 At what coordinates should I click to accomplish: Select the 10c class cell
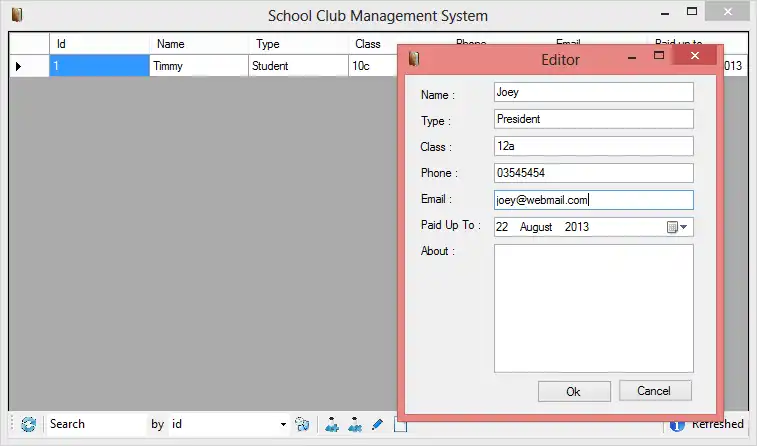(x=373, y=66)
